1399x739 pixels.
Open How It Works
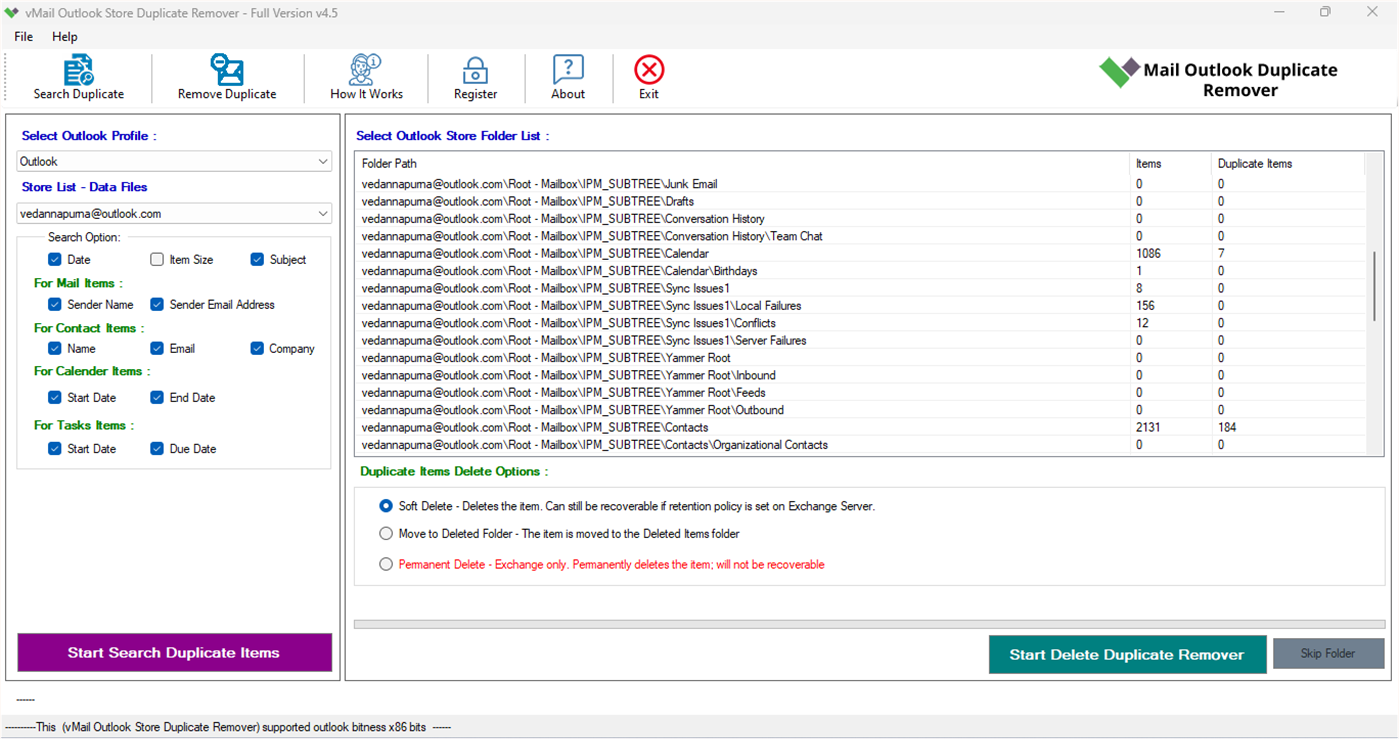[366, 77]
